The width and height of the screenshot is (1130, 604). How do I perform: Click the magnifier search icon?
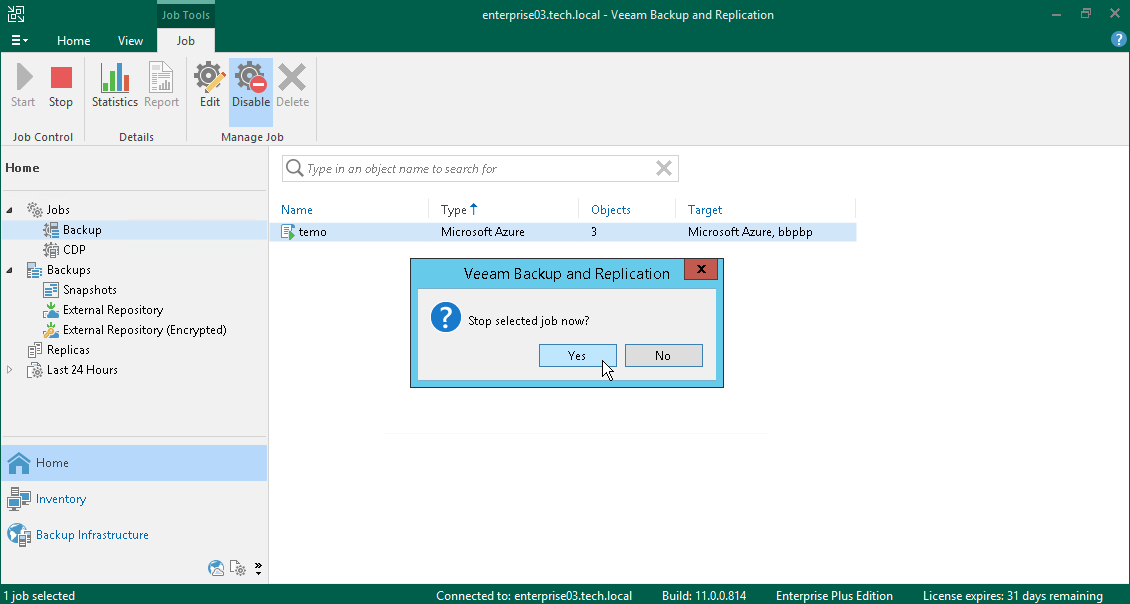coord(294,169)
